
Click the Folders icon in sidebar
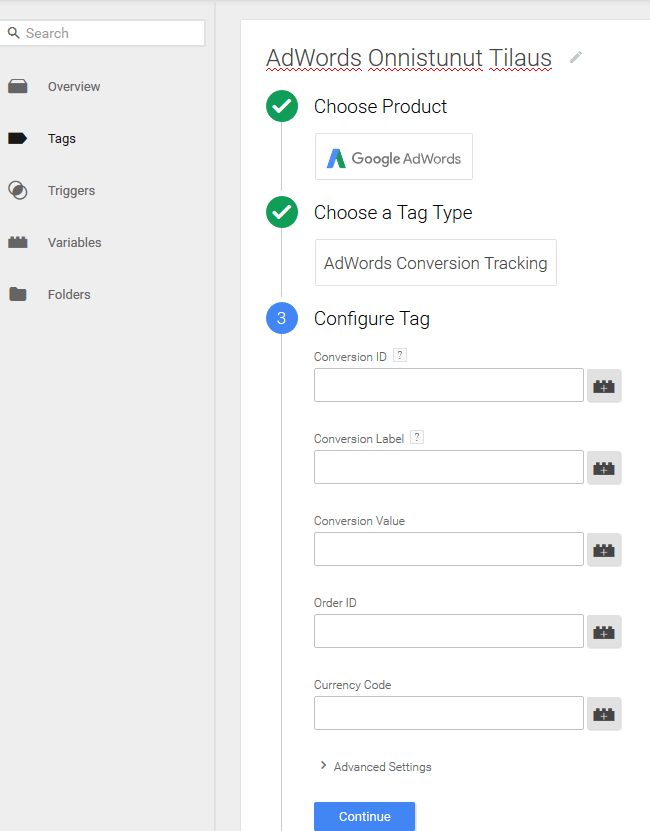[17, 294]
